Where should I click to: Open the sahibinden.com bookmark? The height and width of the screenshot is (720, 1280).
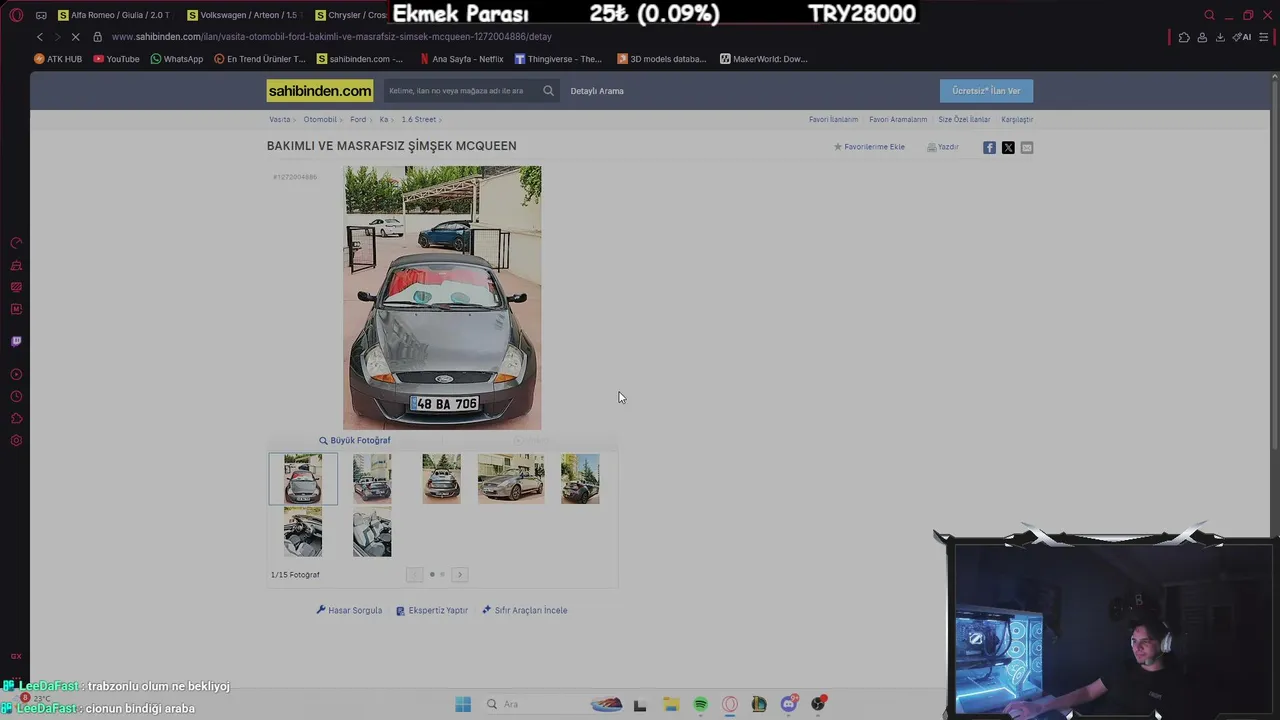360,59
